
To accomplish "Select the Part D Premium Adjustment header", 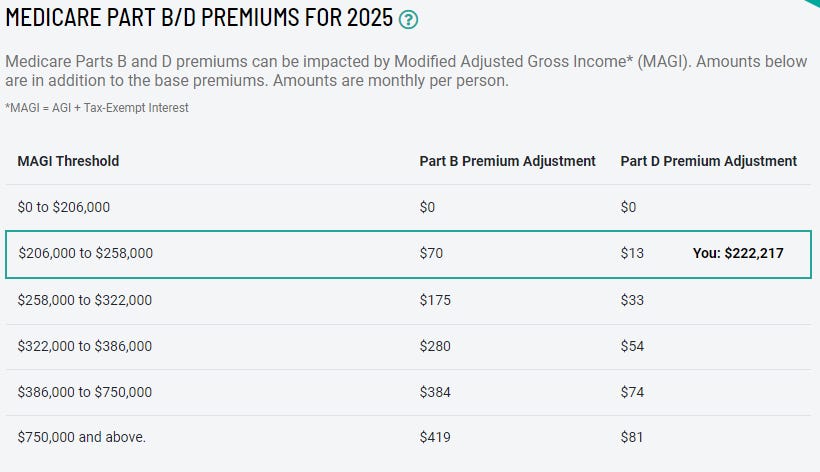I will (709, 161).
